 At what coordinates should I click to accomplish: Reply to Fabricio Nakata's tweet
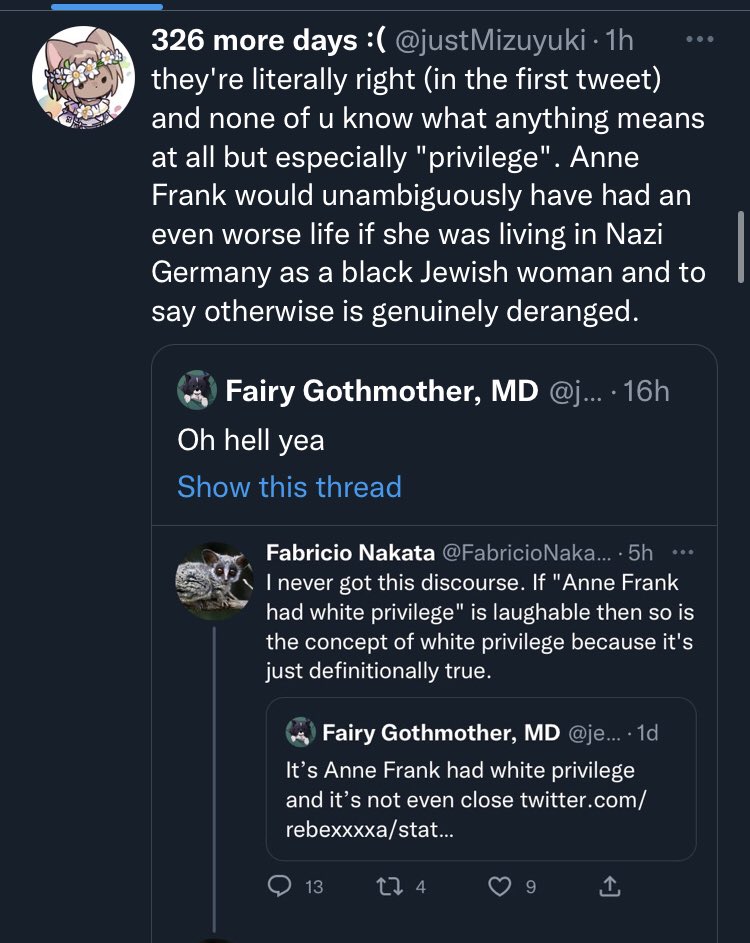[x=281, y=886]
